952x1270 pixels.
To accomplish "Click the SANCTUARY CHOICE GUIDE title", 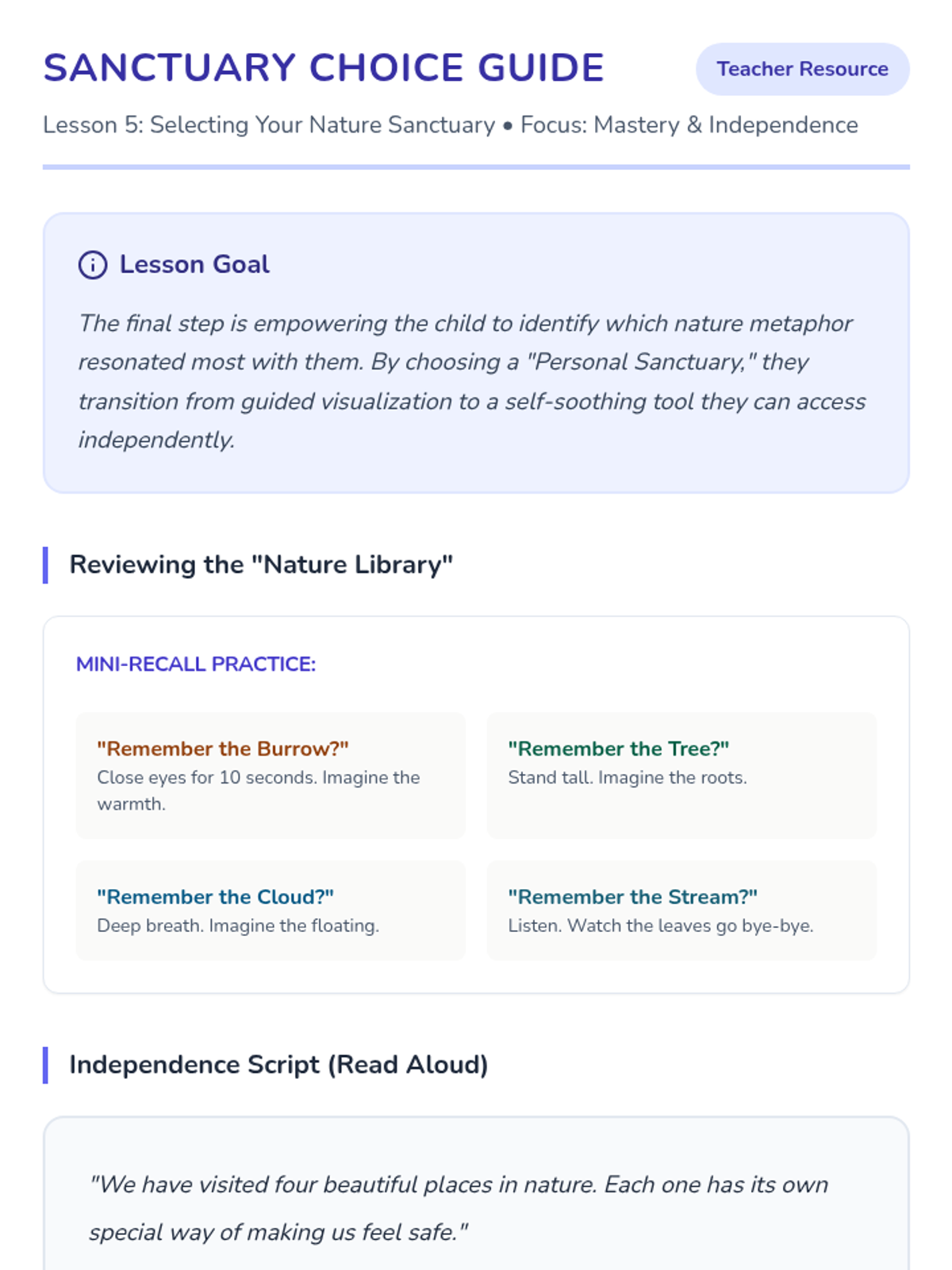I will point(324,68).
